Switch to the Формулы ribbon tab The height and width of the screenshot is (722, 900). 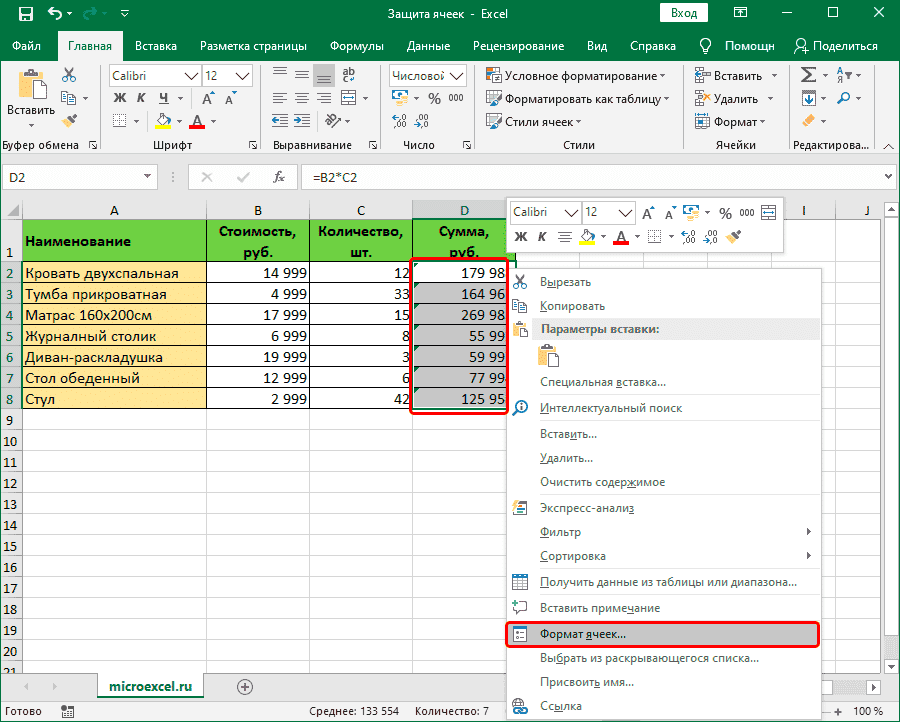pyautogui.click(x=357, y=46)
